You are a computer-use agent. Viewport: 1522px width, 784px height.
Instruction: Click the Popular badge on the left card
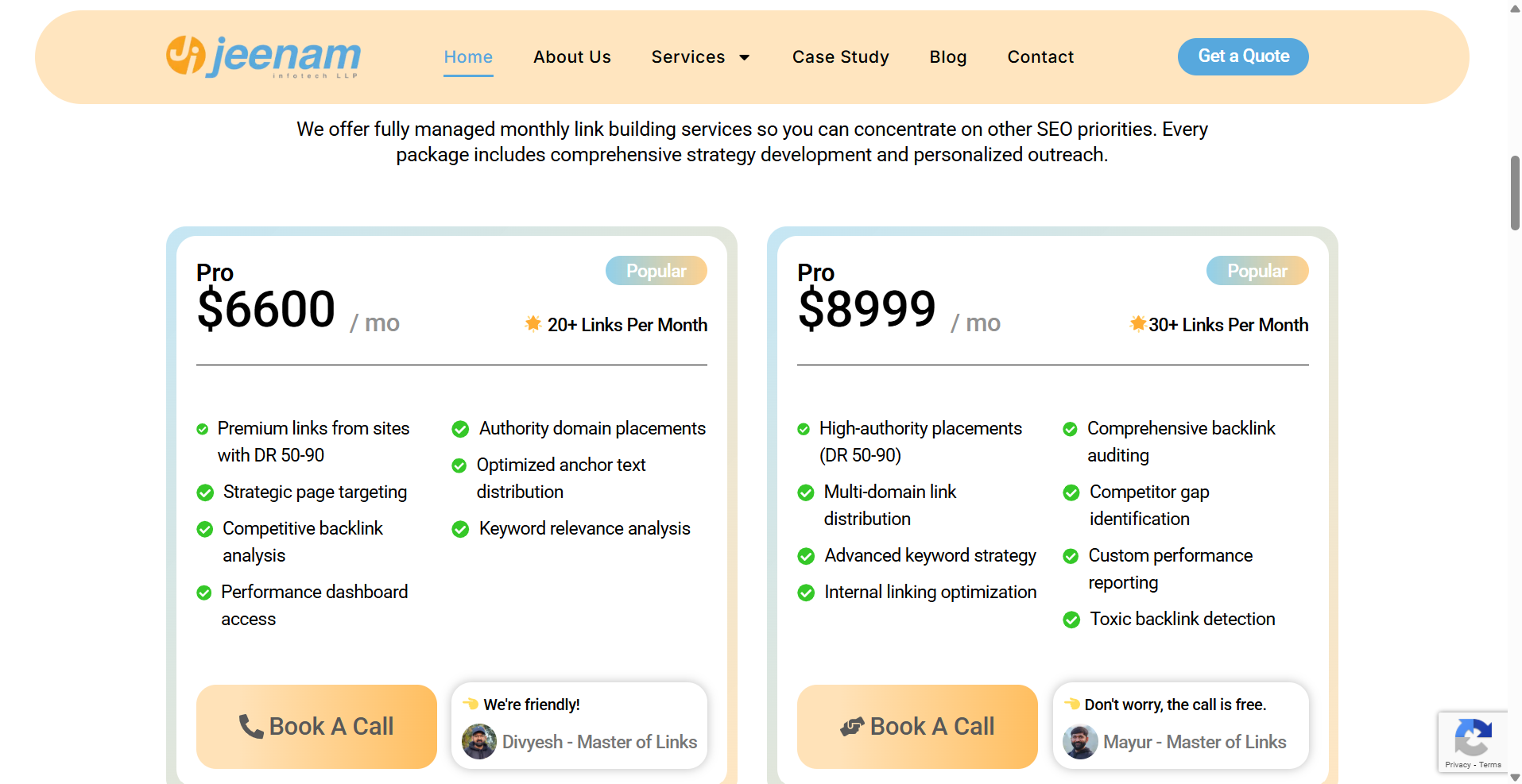656,270
